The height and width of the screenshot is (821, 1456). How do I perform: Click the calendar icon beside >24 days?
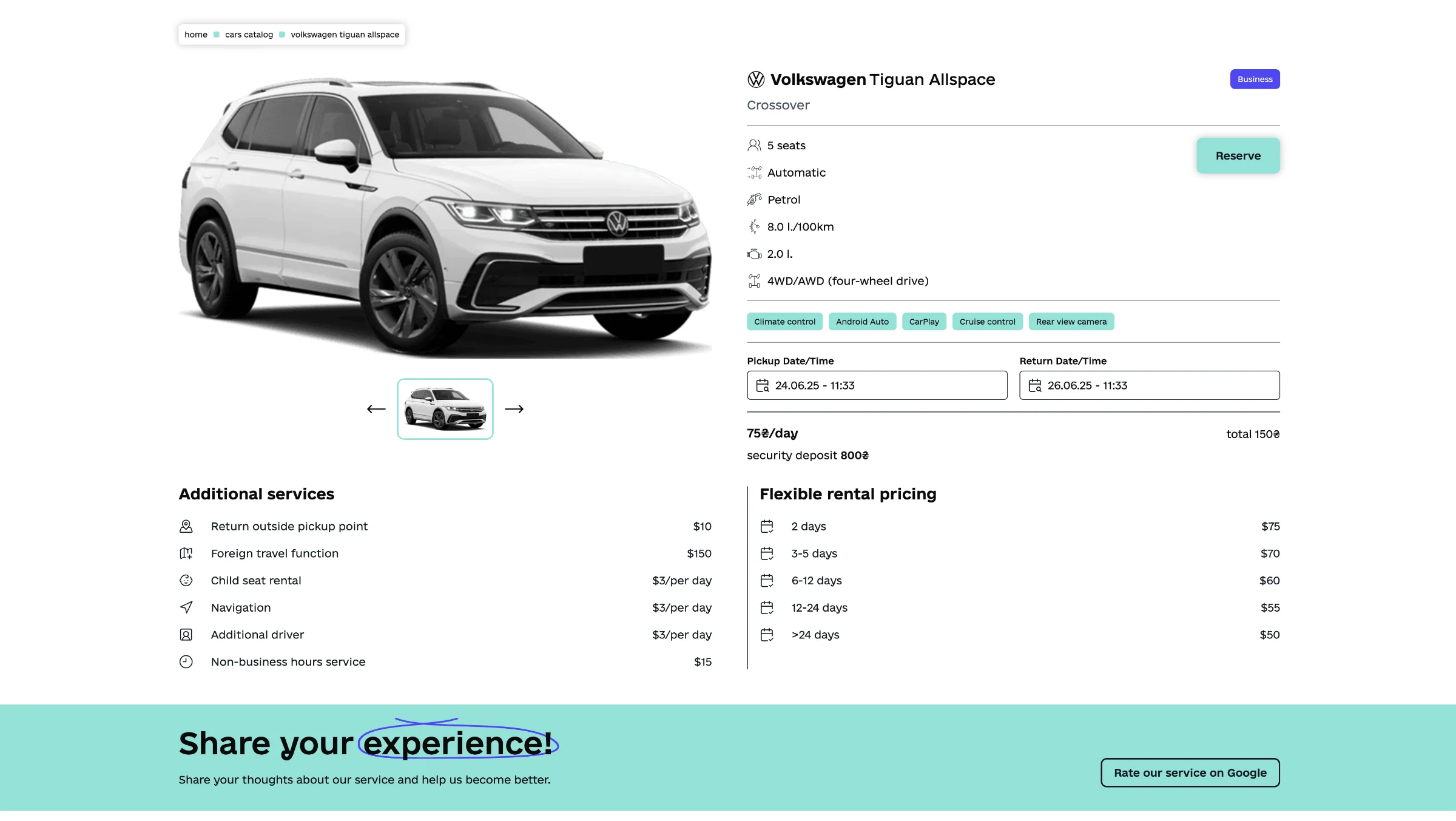point(767,635)
